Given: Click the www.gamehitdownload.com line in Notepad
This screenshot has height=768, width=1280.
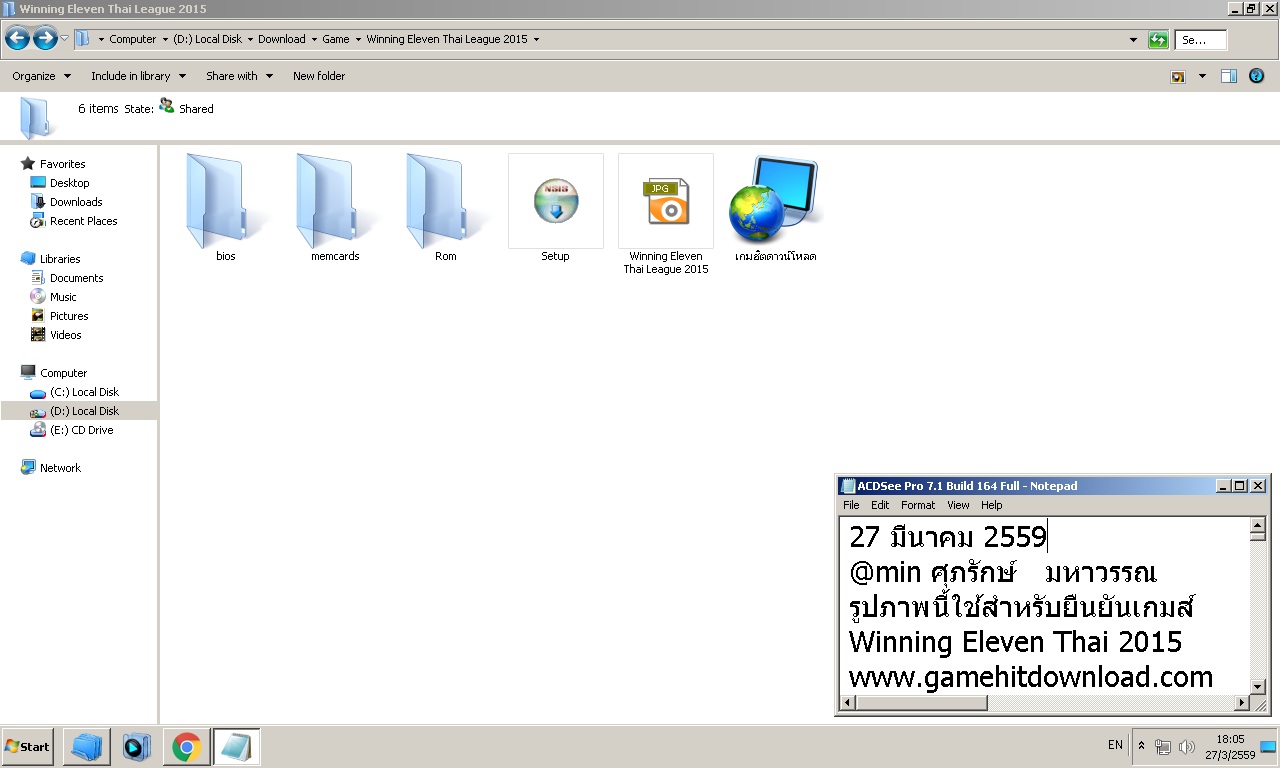Looking at the screenshot, I should point(1031,677).
